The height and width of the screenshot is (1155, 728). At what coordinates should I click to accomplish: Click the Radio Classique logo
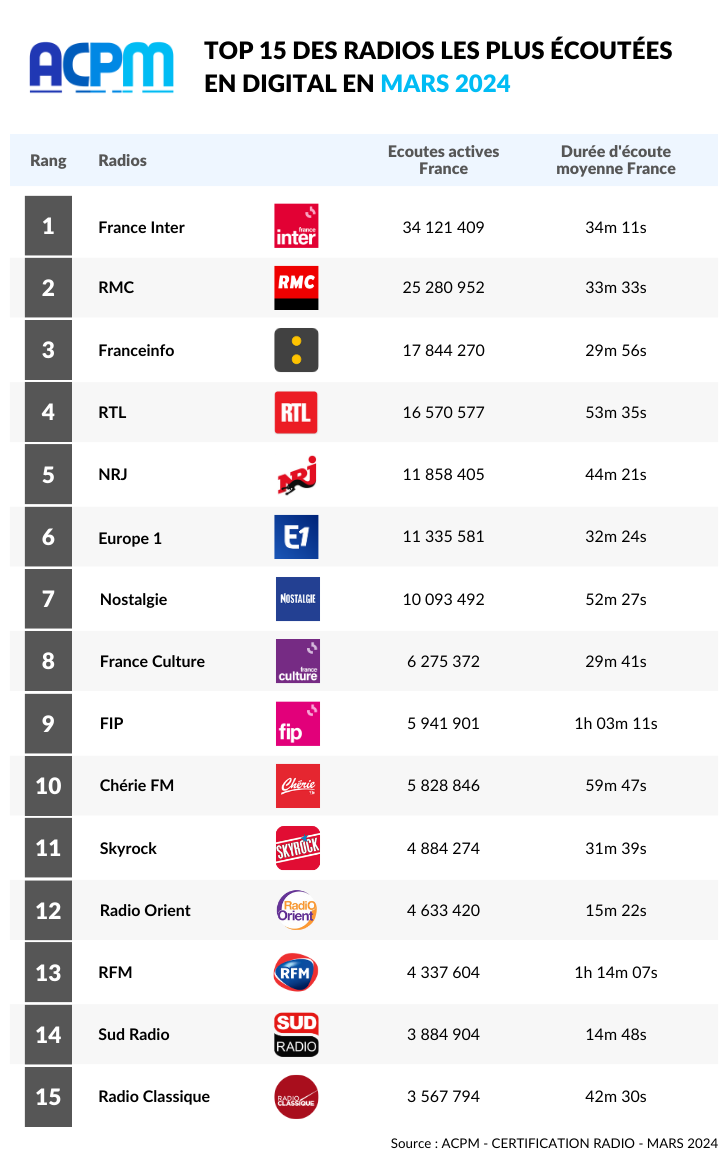click(296, 1097)
